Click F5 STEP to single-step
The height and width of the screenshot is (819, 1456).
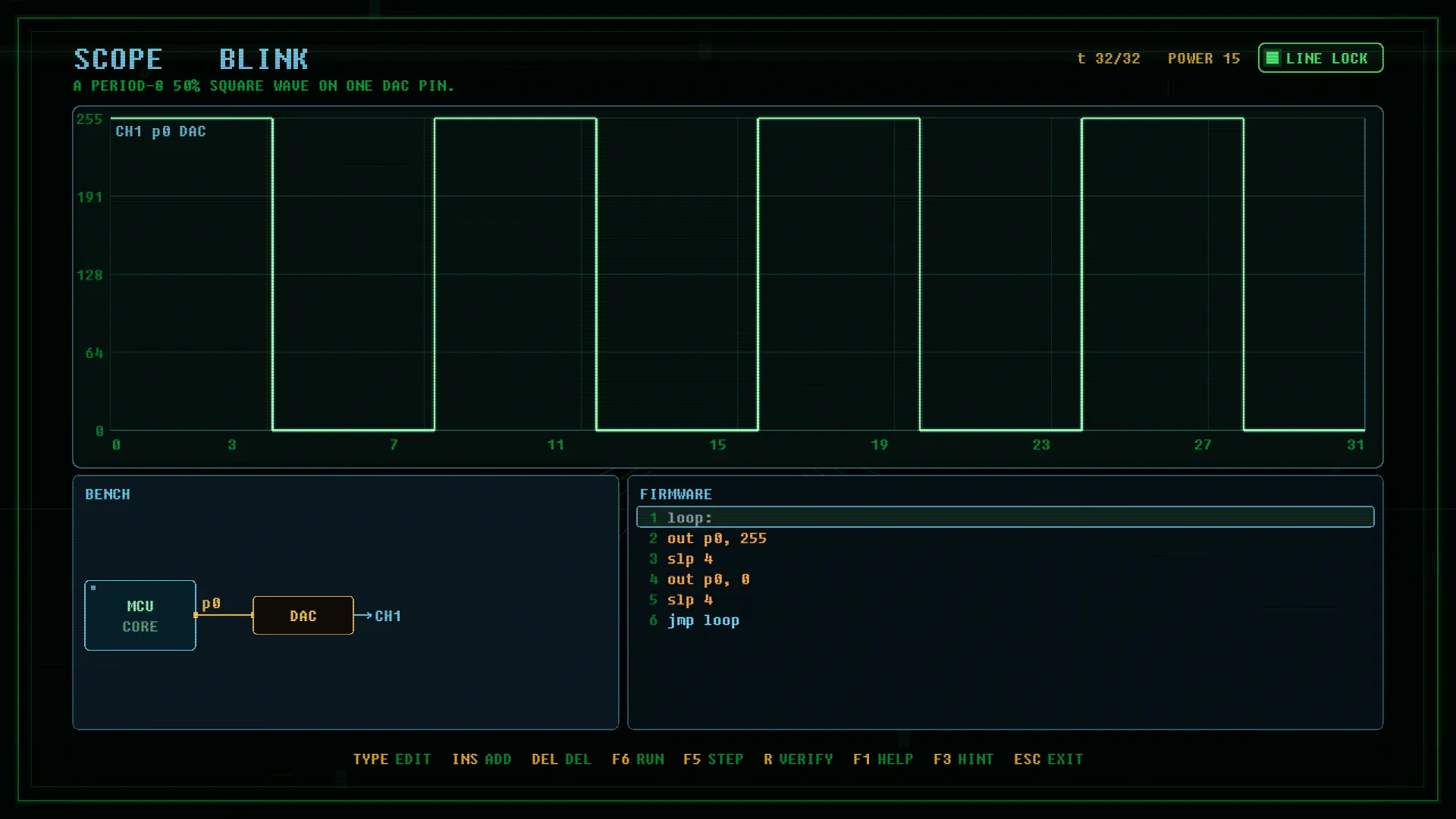[x=713, y=759]
